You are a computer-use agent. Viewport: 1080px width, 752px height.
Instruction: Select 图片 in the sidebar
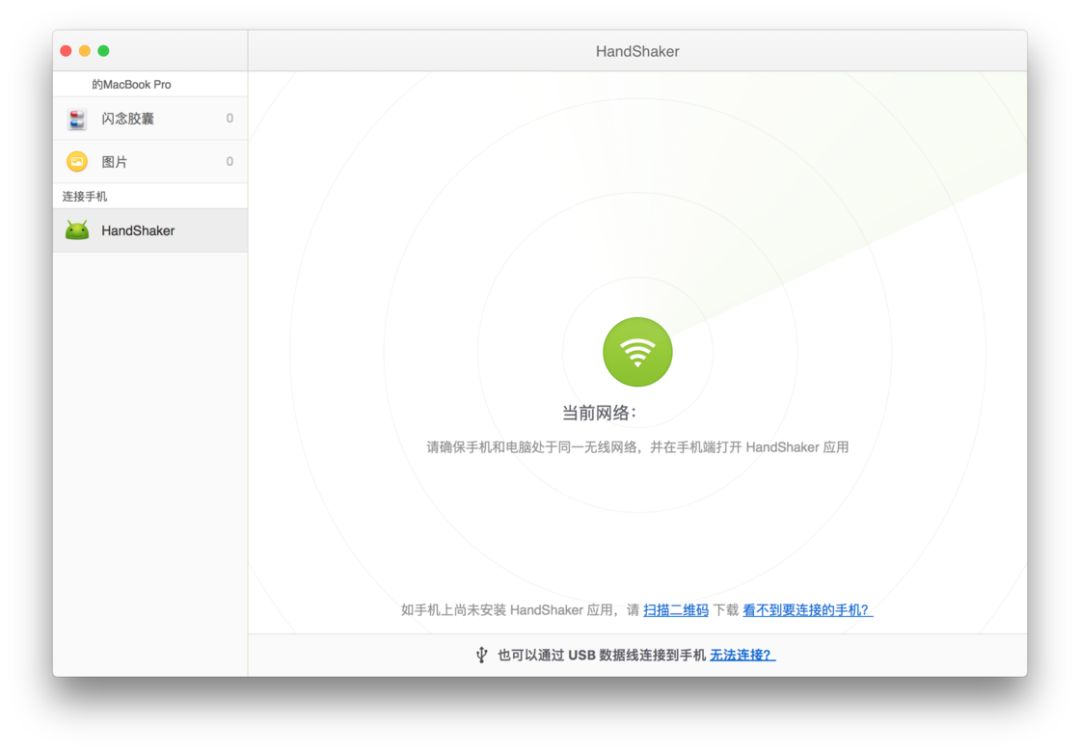pyautogui.click(x=150, y=162)
